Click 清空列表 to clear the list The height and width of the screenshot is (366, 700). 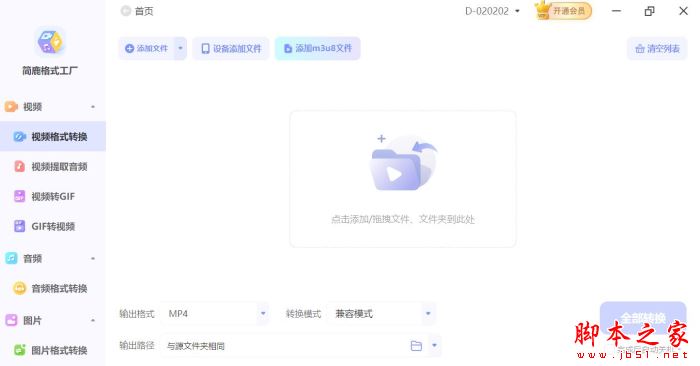click(x=658, y=48)
